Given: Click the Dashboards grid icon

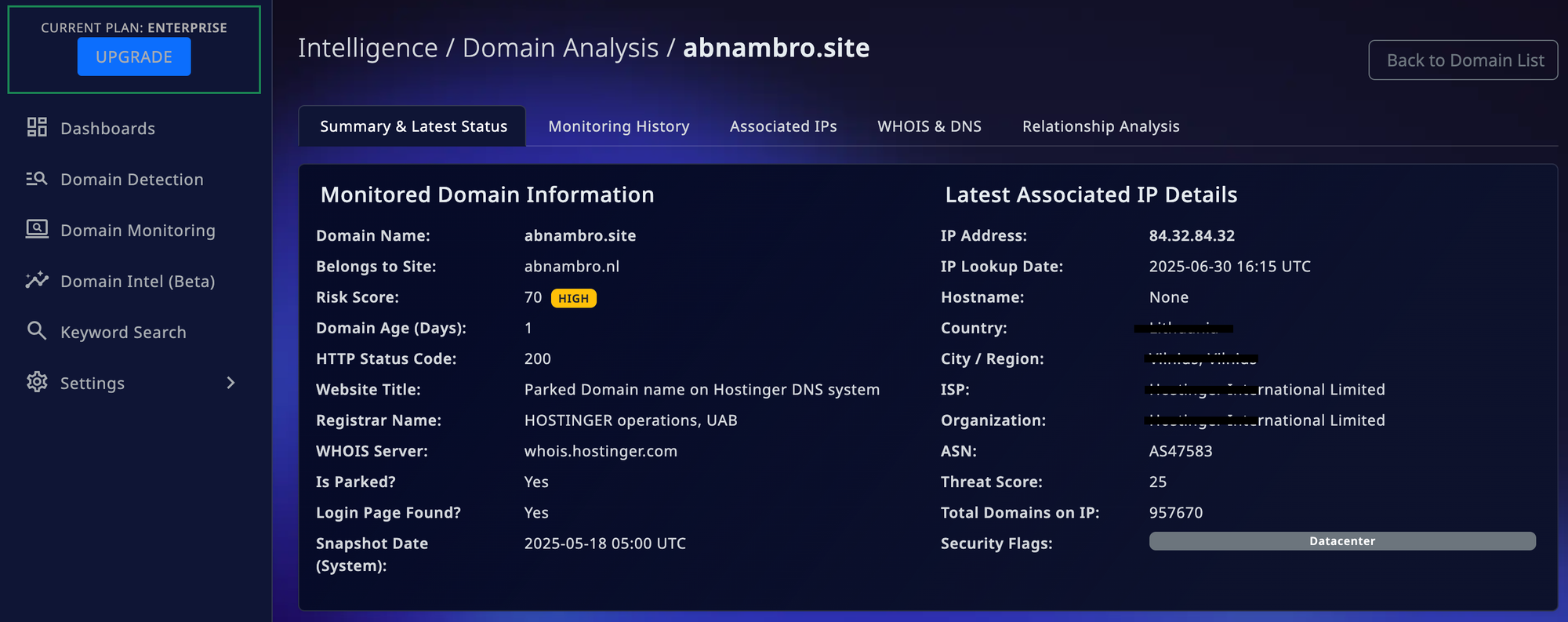Looking at the screenshot, I should pyautogui.click(x=37, y=127).
